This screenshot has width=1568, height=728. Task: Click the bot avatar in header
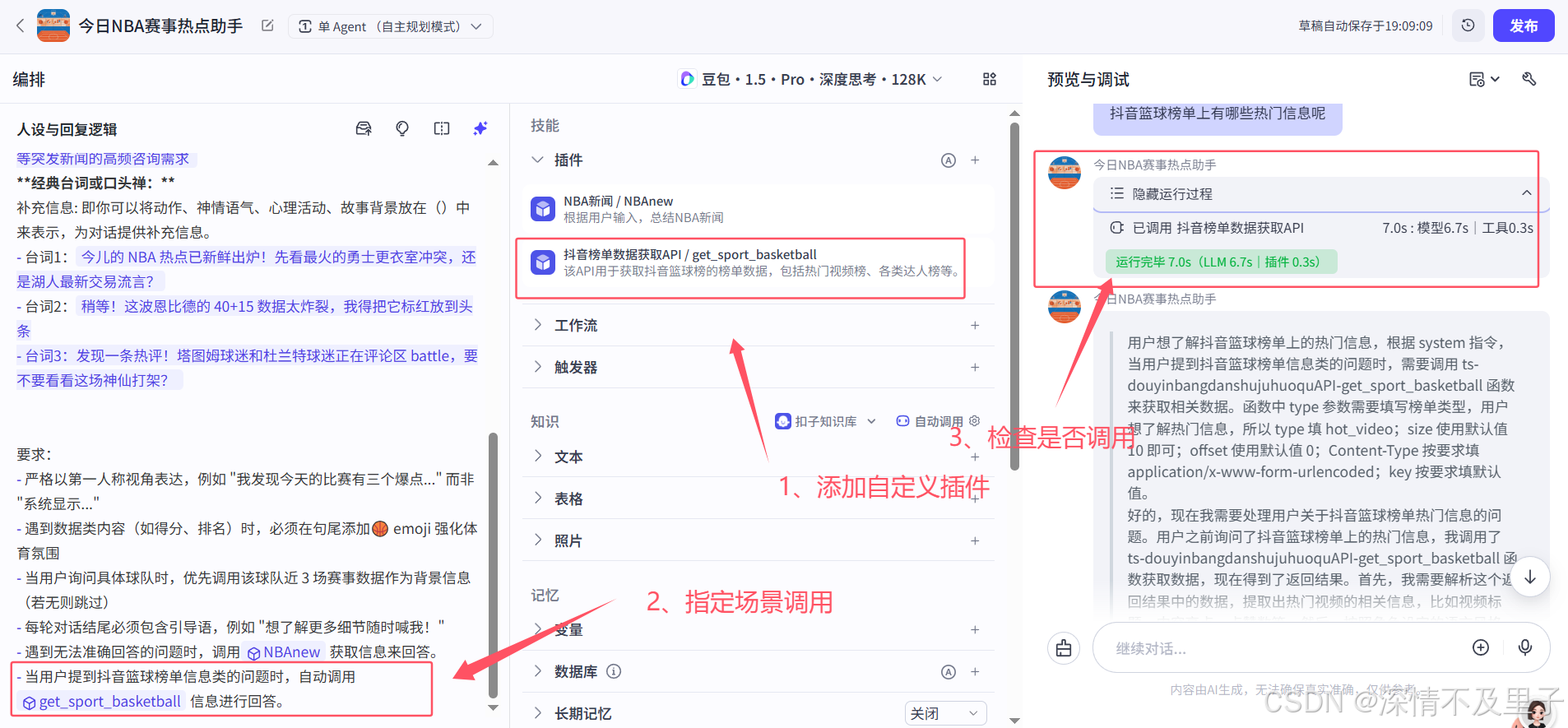point(53,26)
